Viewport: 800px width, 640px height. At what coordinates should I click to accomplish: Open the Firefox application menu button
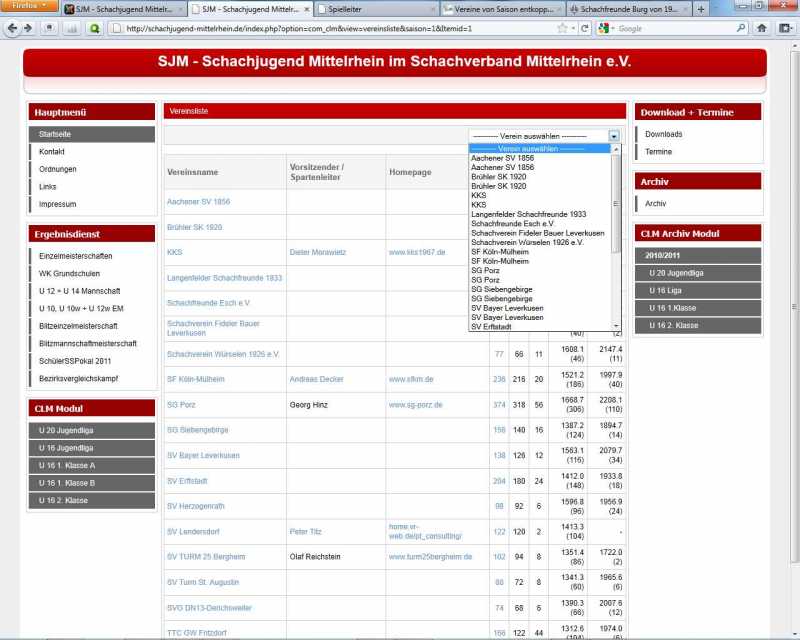tap(28, 6)
